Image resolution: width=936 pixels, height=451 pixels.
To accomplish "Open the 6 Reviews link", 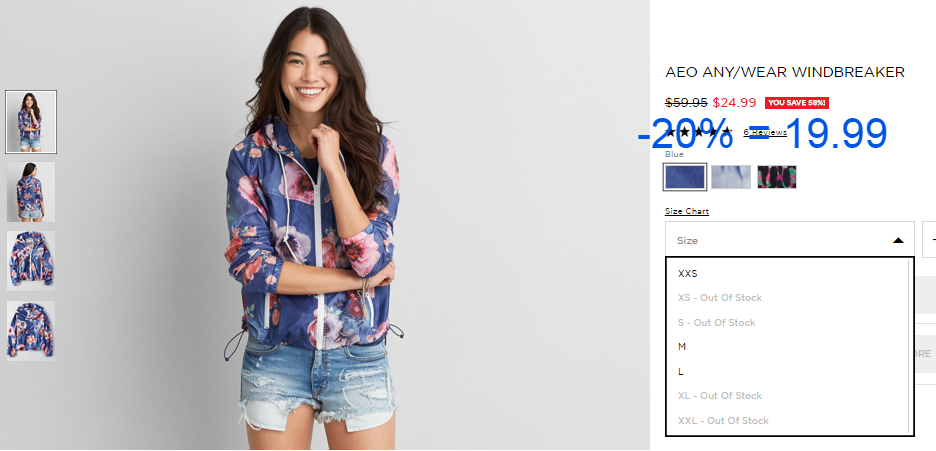I will 765,132.
